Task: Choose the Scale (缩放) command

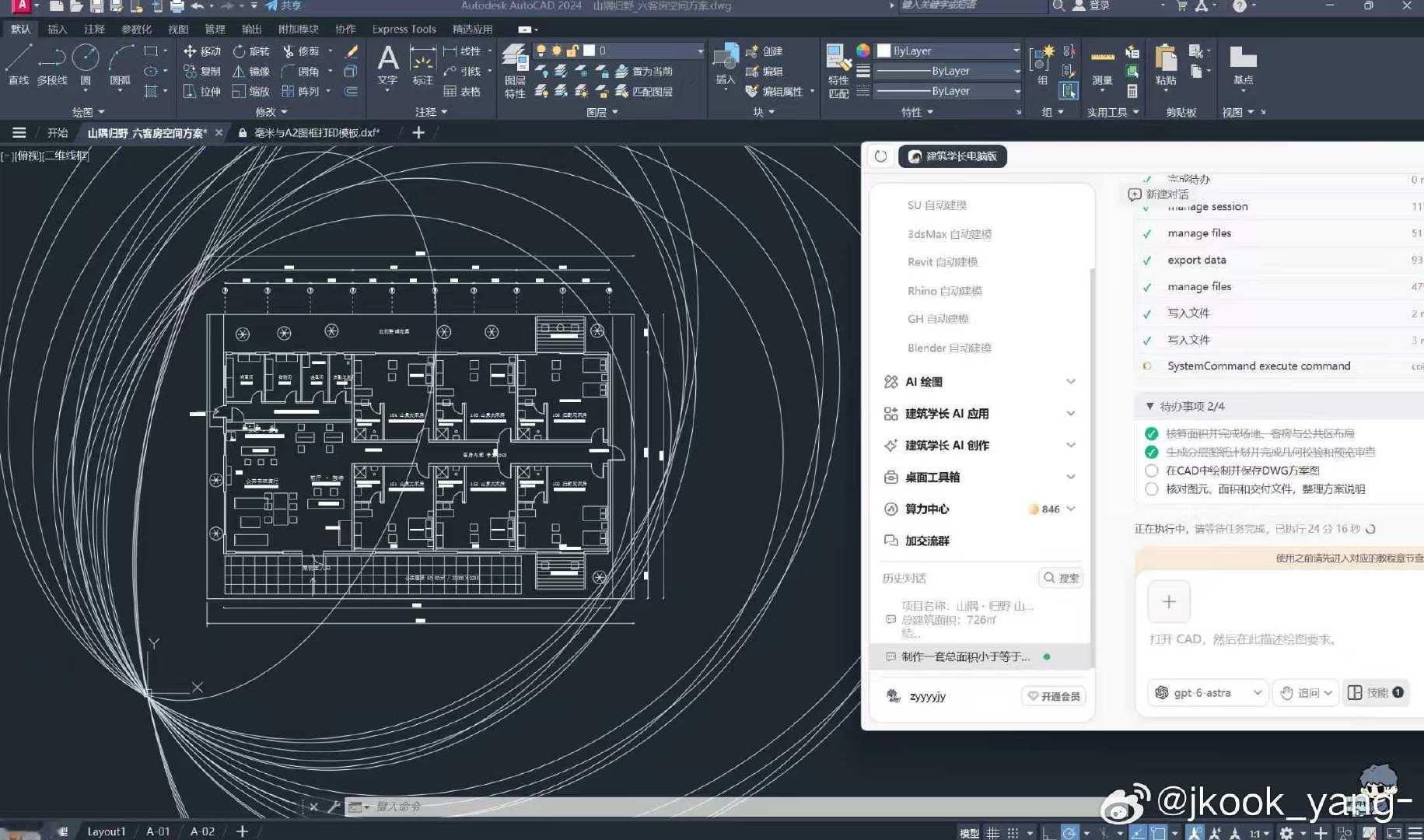Action: (250, 92)
